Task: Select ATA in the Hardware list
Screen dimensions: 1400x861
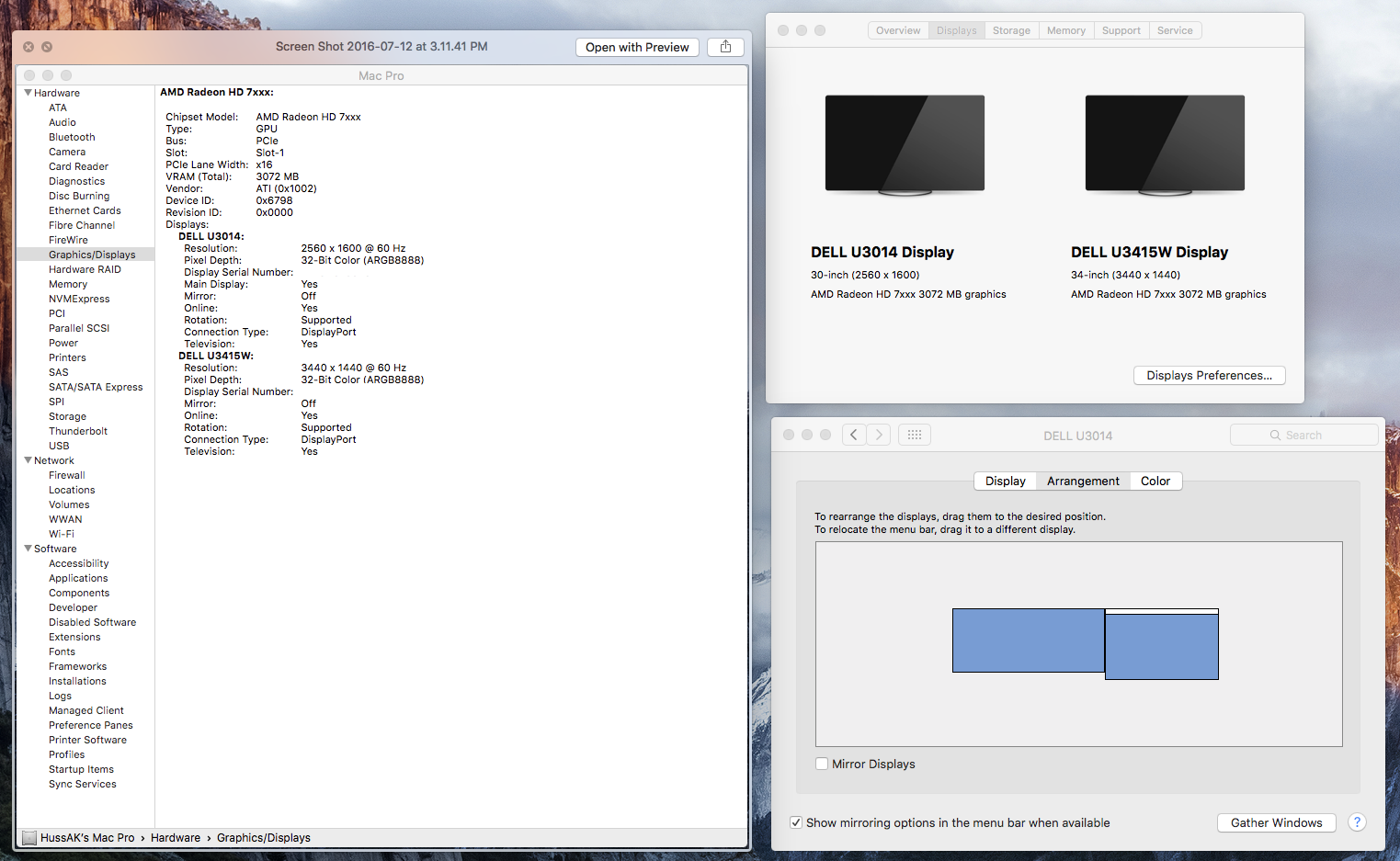Action: tap(58, 108)
